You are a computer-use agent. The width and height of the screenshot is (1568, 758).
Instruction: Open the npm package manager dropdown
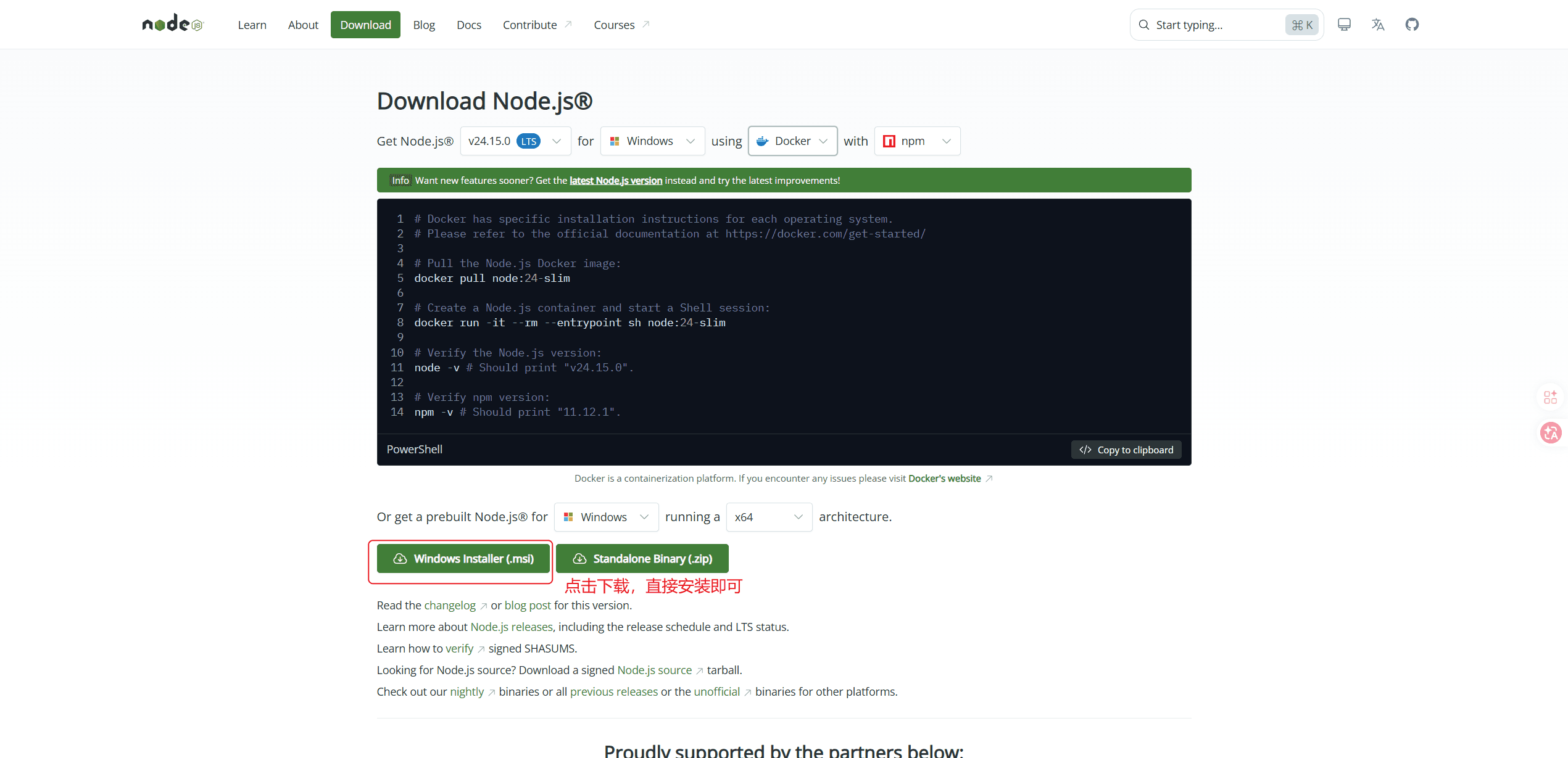[x=917, y=141]
